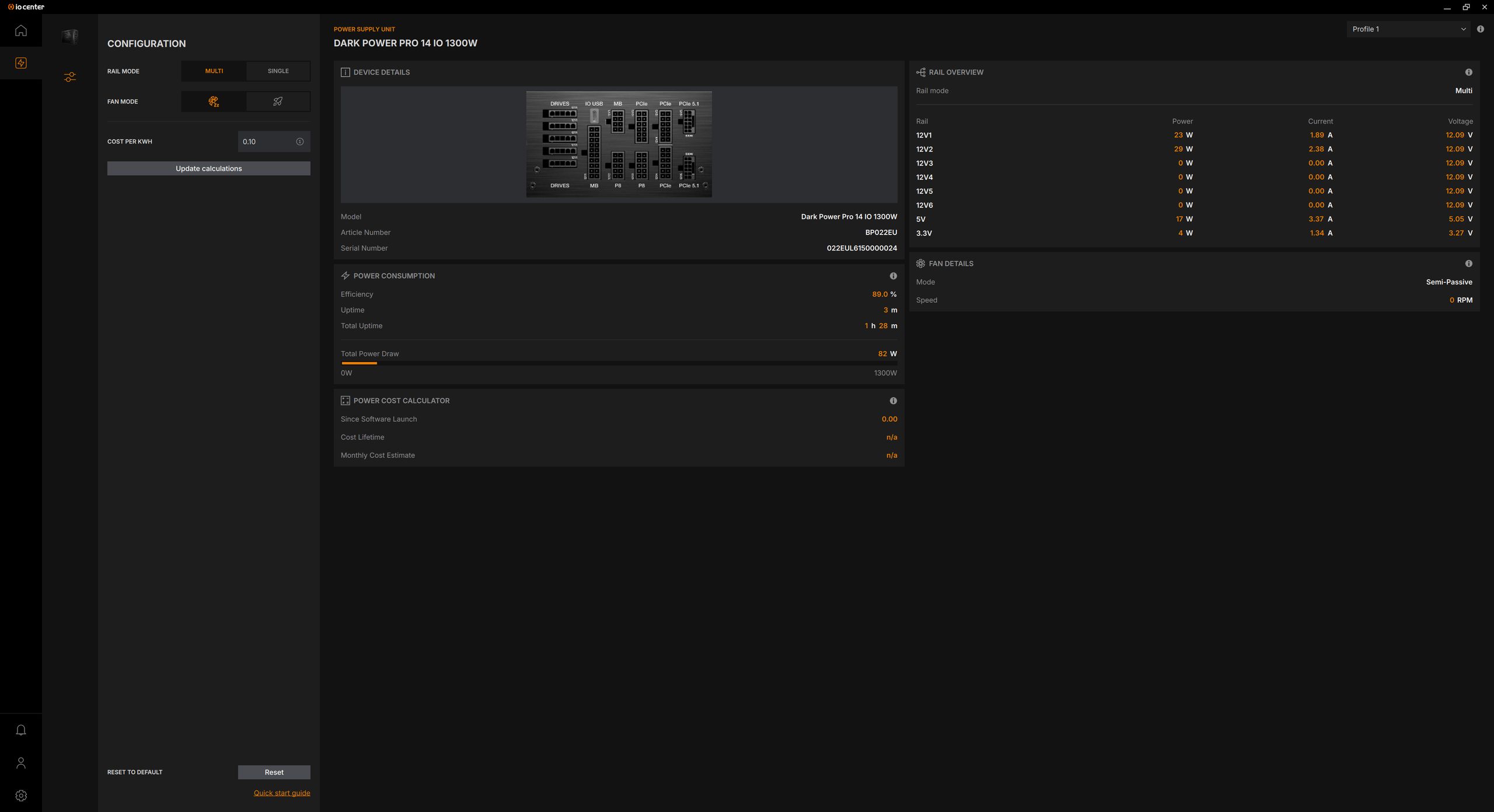Open the configuration sliders icon
This screenshot has height=812, width=1494.
pos(70,77)
